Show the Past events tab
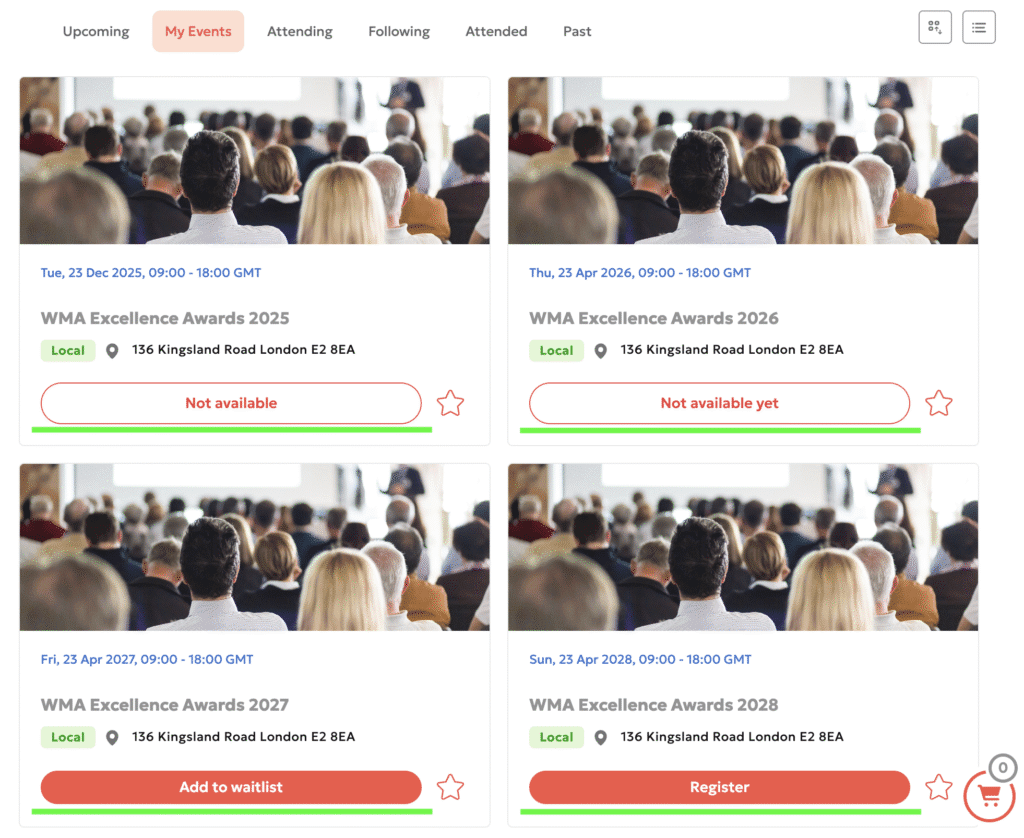The image size is (1024, 838). pos(577,31)
